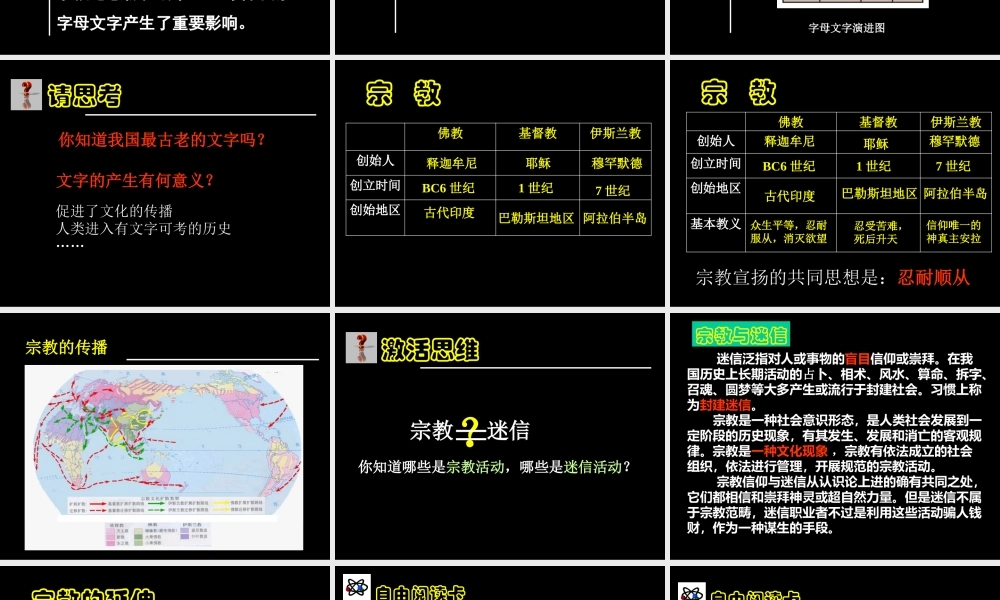Click the 创立时间 label in the three-row 宗教 table

click(x=375, y=186)
